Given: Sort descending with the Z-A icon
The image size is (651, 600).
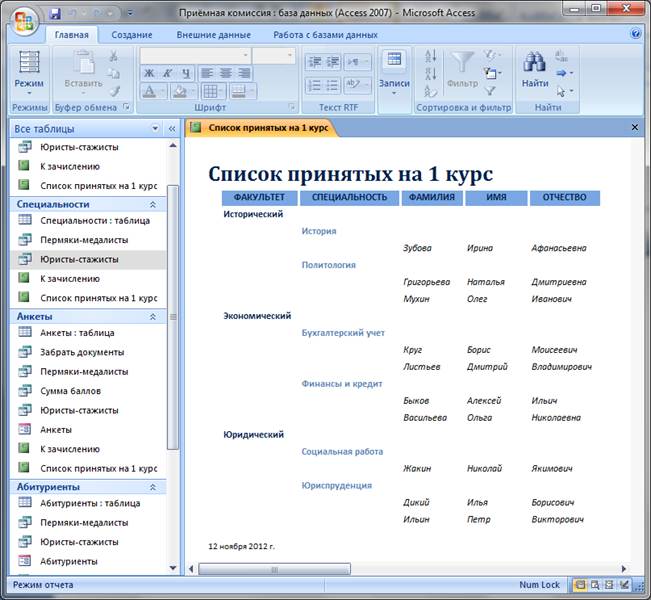Looking at the screenshot, I should point(431,73).
